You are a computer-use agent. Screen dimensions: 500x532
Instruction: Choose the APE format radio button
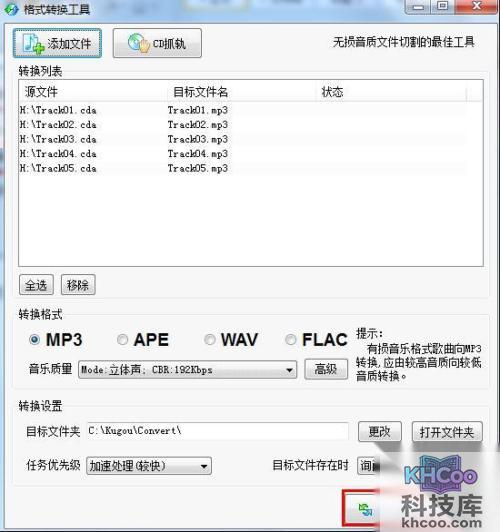[122, 339]
